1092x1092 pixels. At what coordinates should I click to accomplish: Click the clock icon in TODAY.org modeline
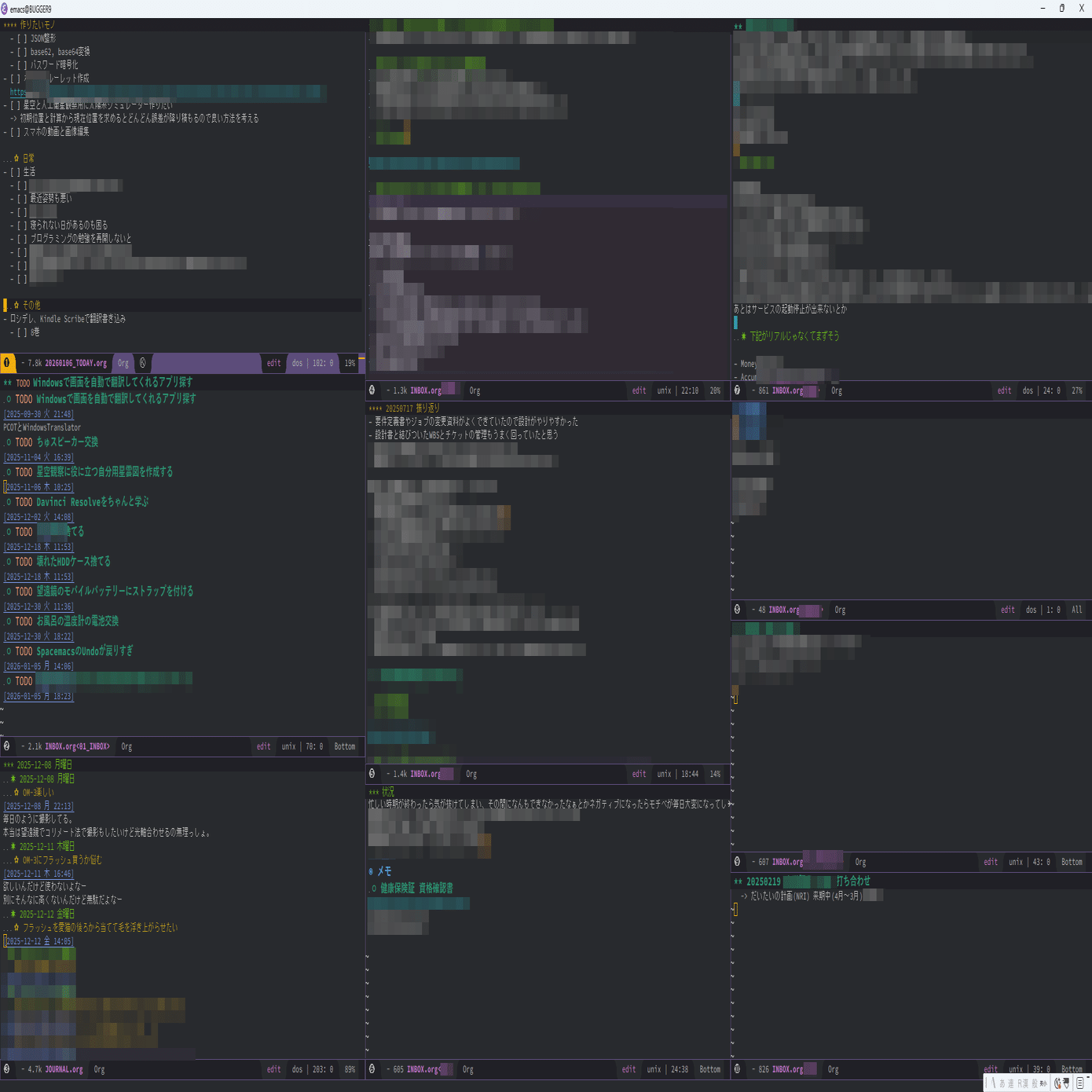142,363
